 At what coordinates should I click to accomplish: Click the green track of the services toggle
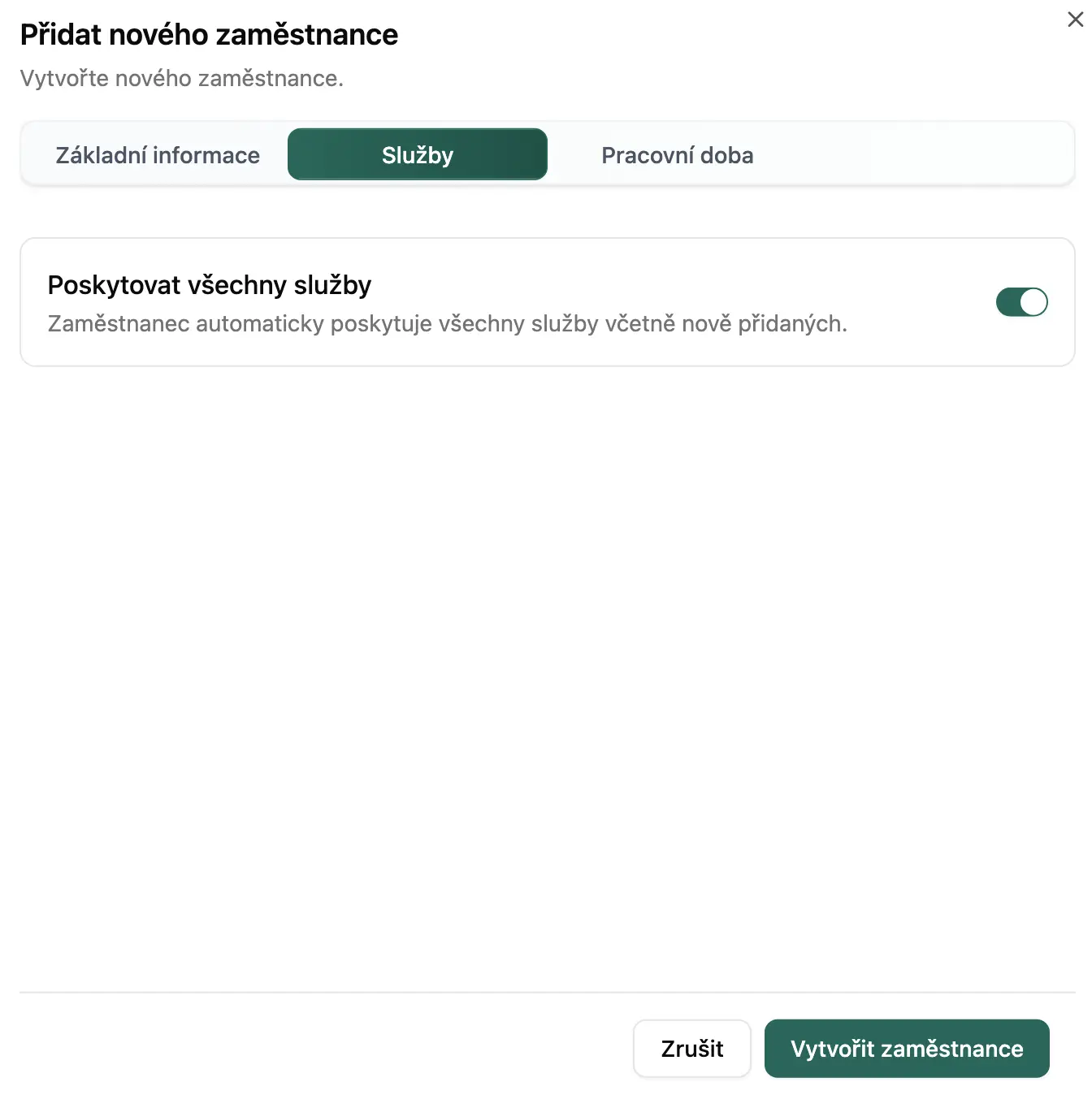tap(1007, 302)
